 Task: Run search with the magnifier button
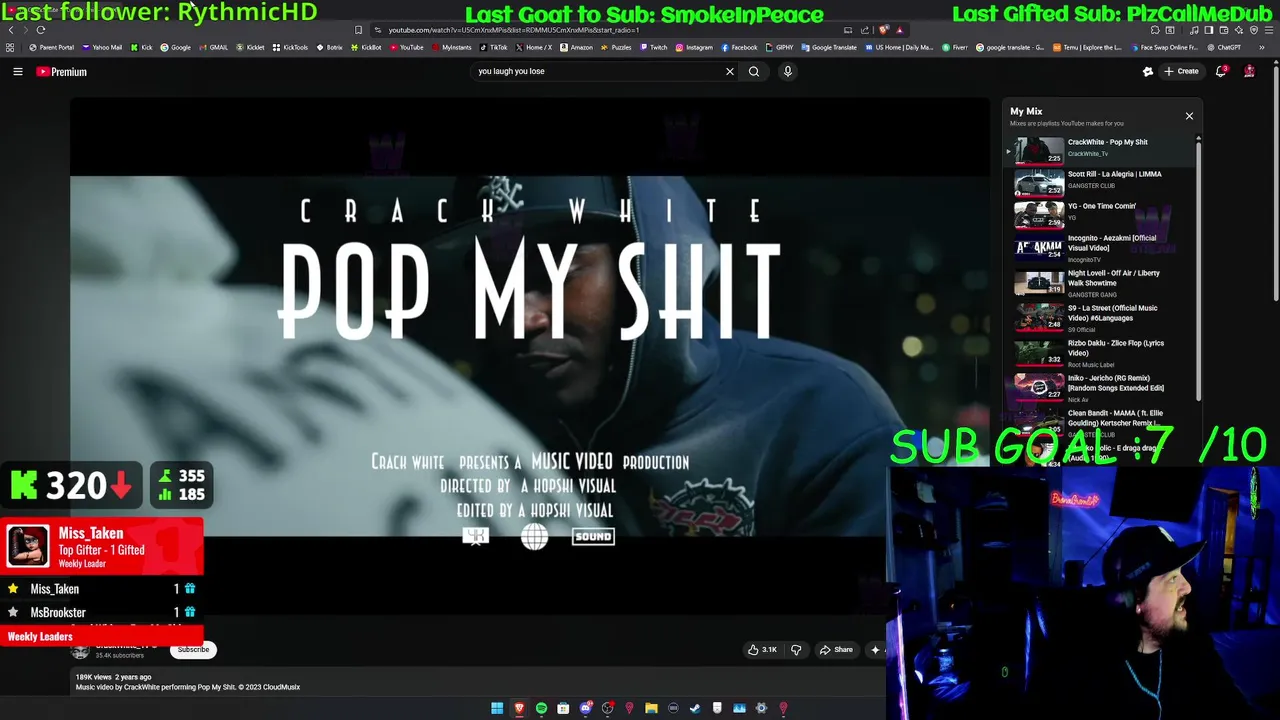tap(754, 71)
